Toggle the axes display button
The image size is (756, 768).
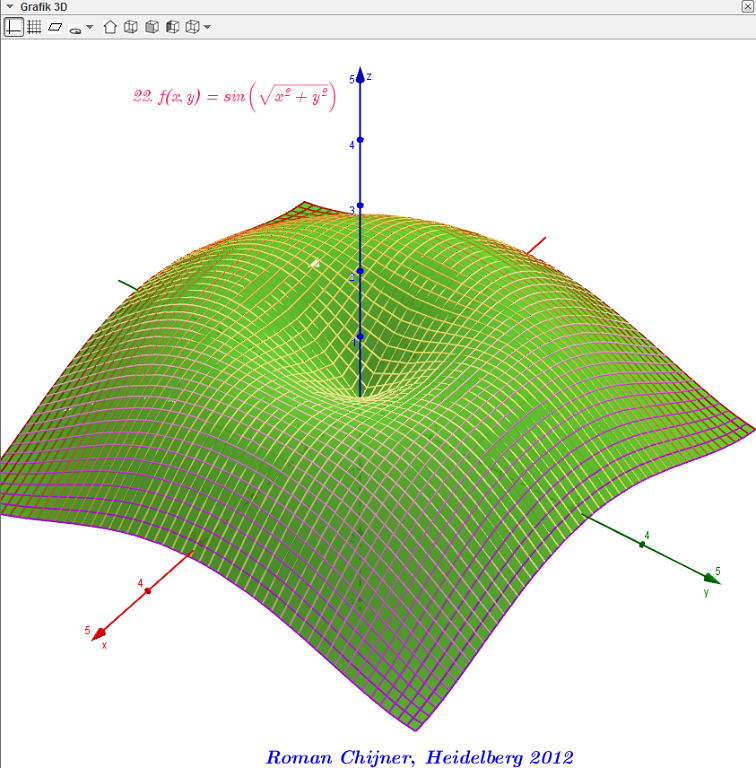point(13,27)
